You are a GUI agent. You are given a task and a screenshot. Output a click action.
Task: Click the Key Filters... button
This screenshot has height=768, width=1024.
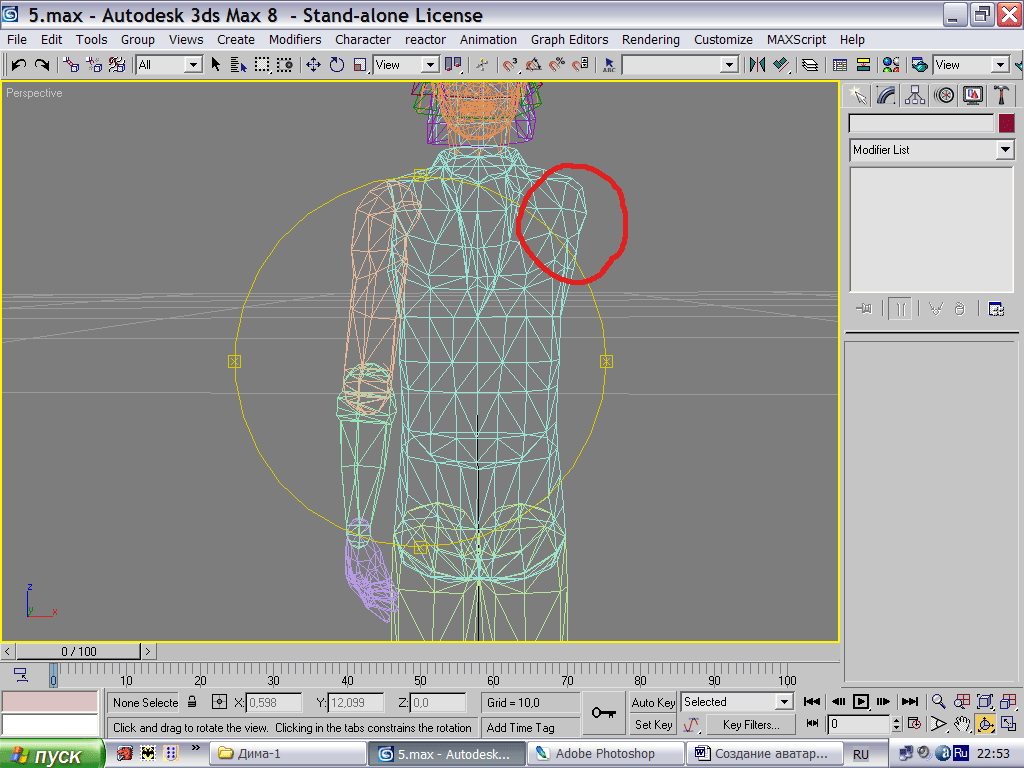pyautogui.click(x=751, y=724)
